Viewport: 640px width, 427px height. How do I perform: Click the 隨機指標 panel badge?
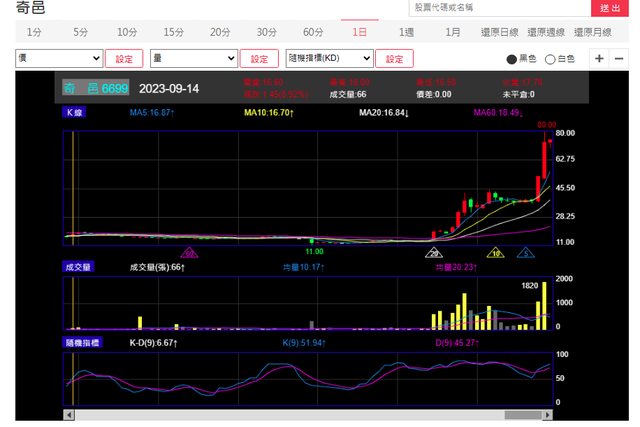(80, 343)
